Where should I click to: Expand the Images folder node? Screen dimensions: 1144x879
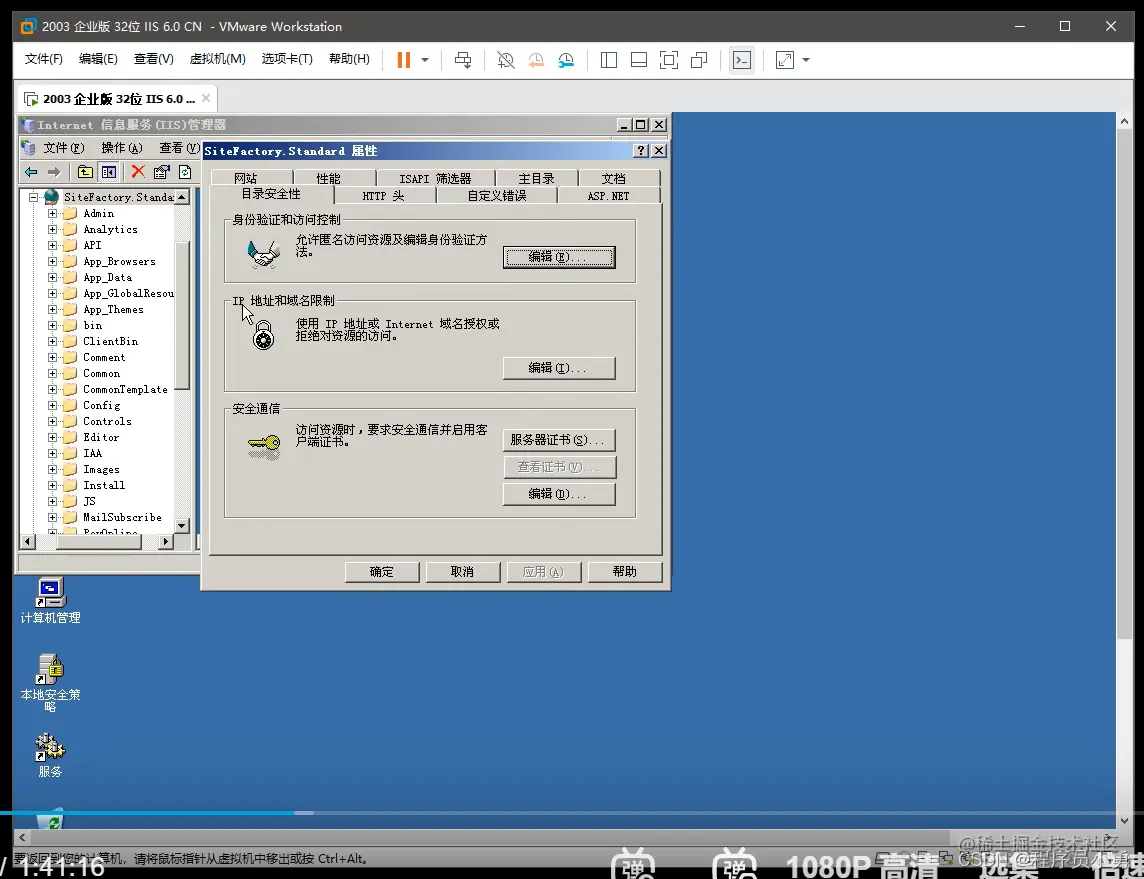[x=52, y=470]
